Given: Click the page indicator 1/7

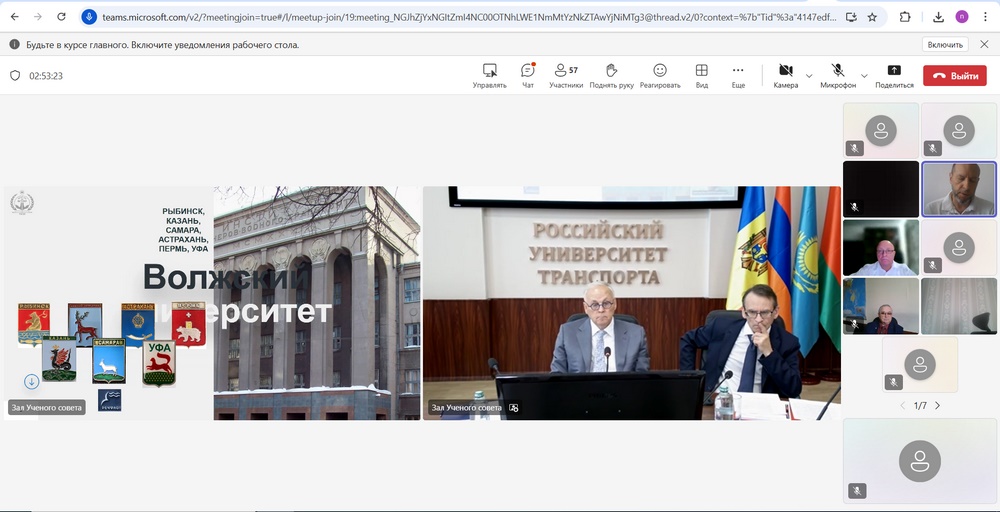Looking at the screenshot, I should click(x=920, y=406).
